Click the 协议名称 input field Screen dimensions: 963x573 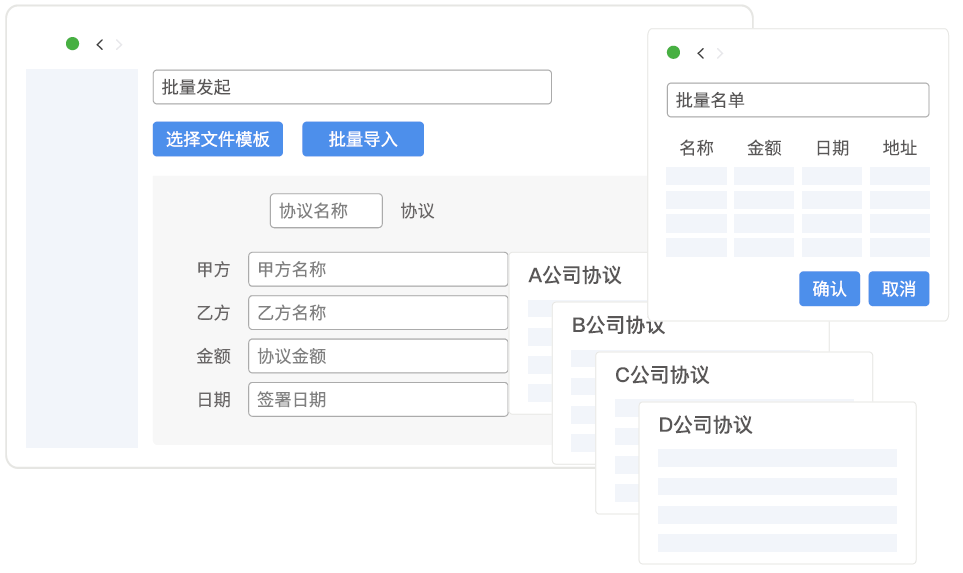(326, 211)
